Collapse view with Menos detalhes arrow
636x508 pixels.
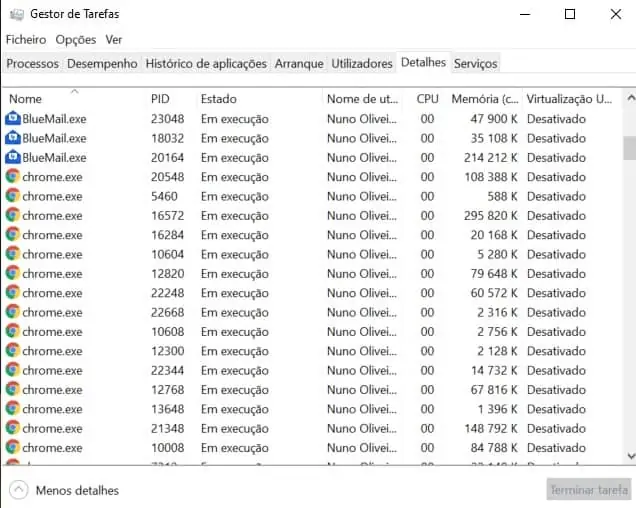coord(18,490)
